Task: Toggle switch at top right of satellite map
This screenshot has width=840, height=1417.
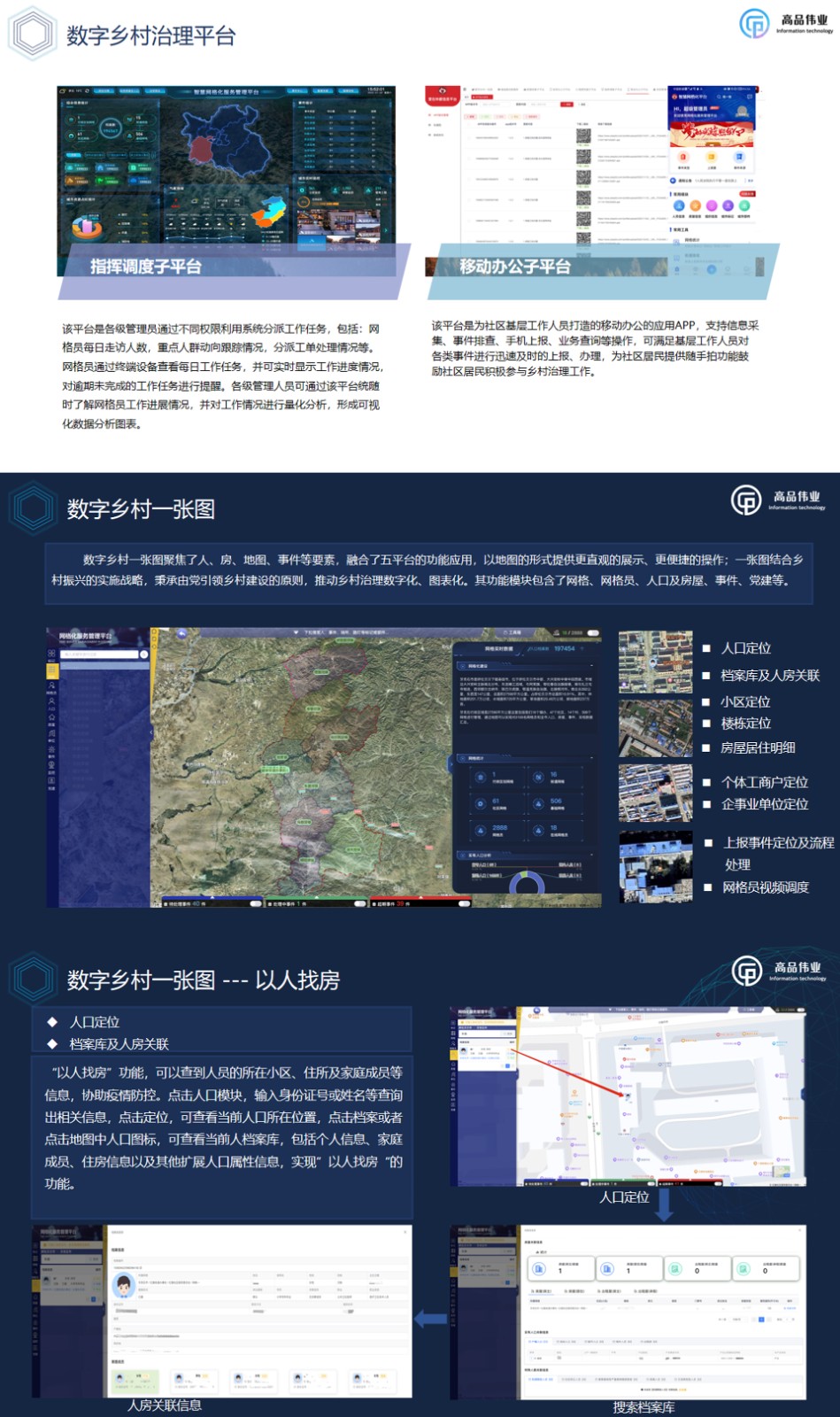Action: (593, 633)
